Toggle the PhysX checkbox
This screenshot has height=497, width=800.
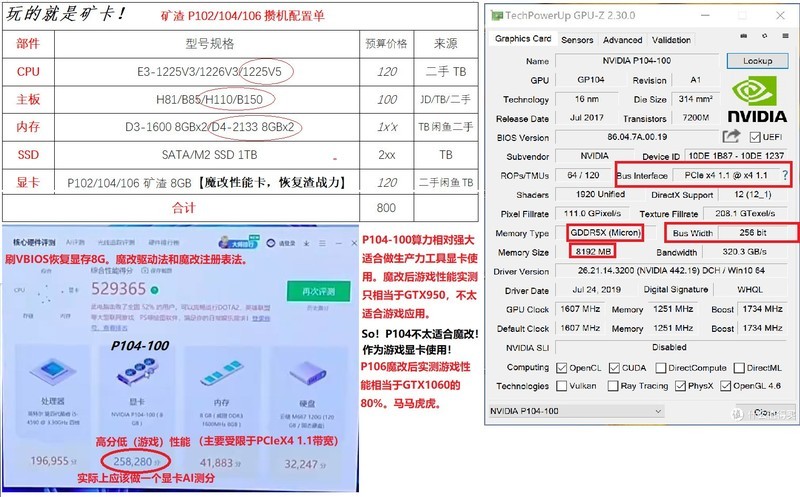click(x=680, y=386)
